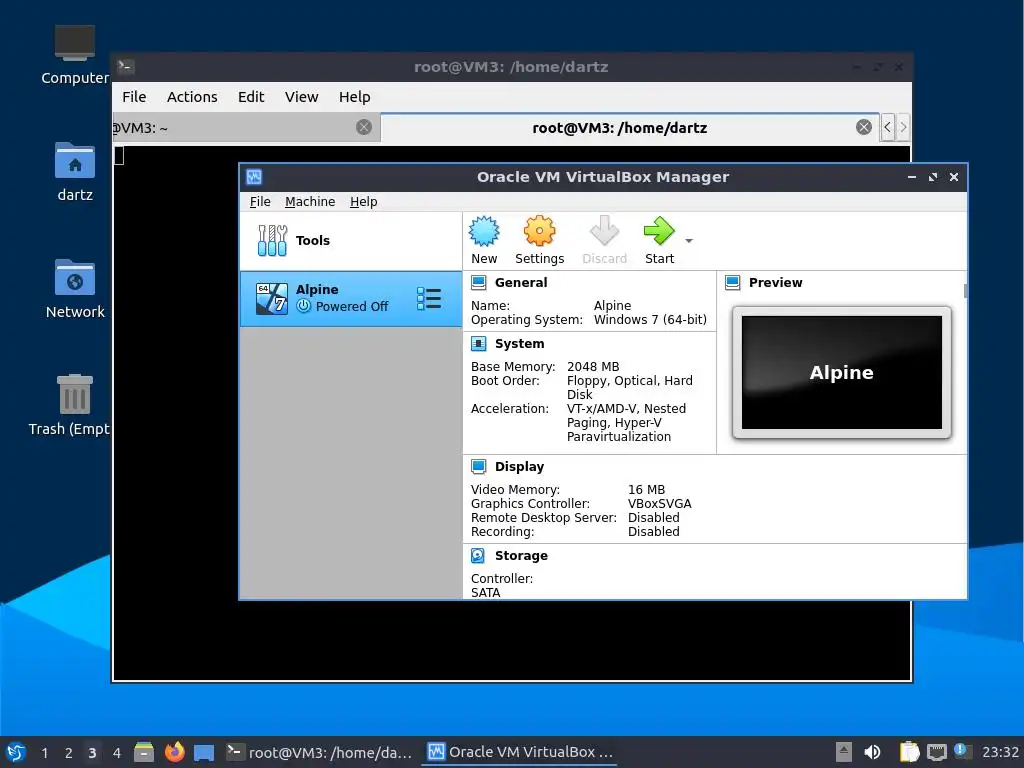Click 'Windows 7 (64-bit)' operating system value

650,320
